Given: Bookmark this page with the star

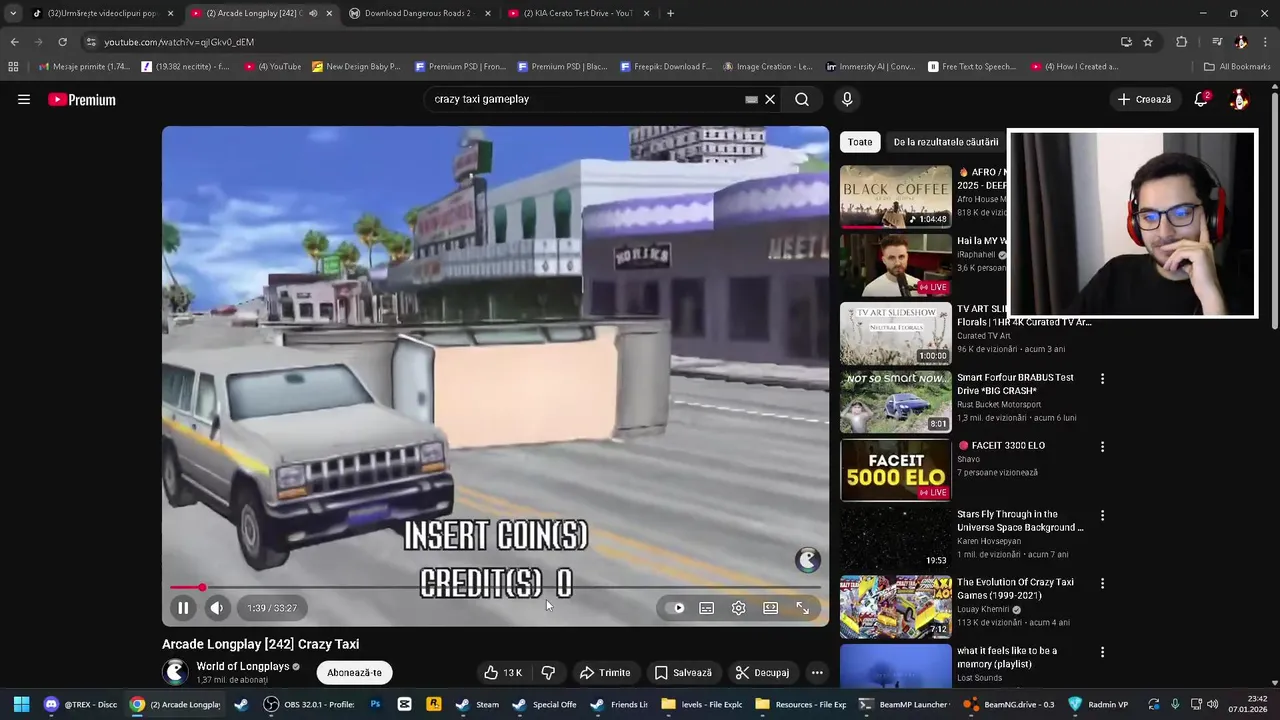Looking at the screenshot, I should 1148,42.
